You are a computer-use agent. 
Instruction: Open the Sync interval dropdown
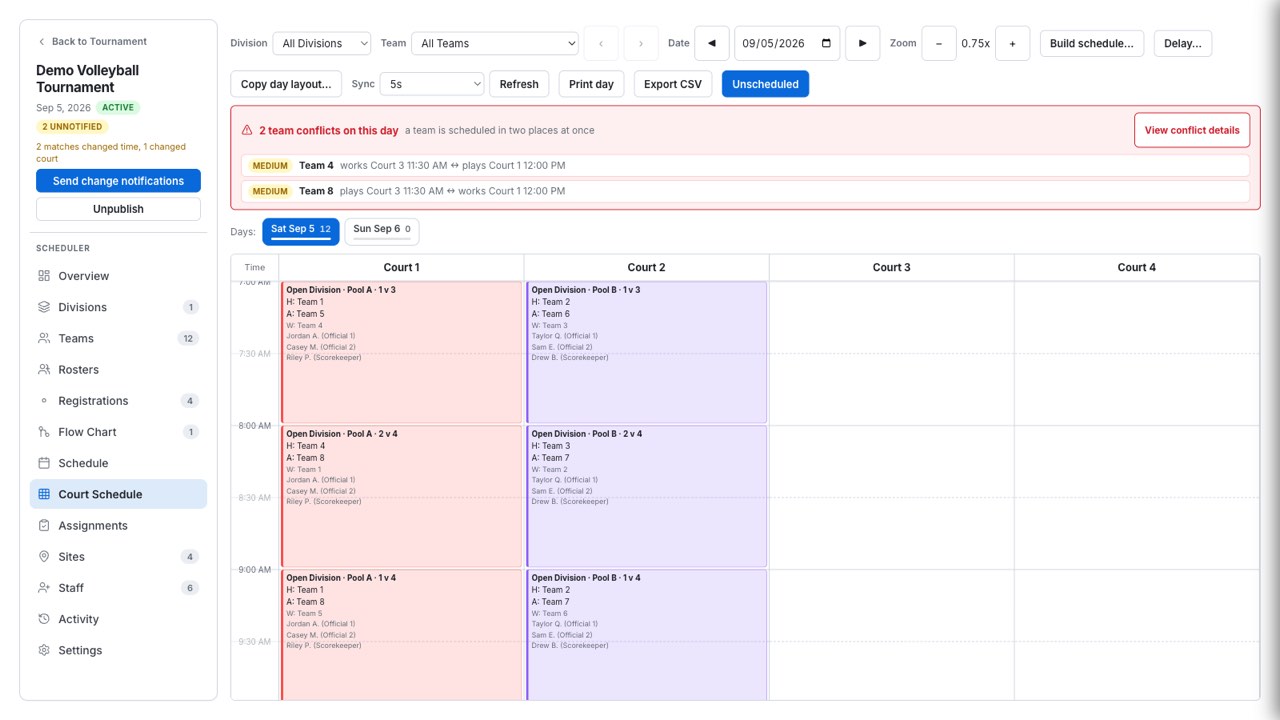tap(432, 84)
